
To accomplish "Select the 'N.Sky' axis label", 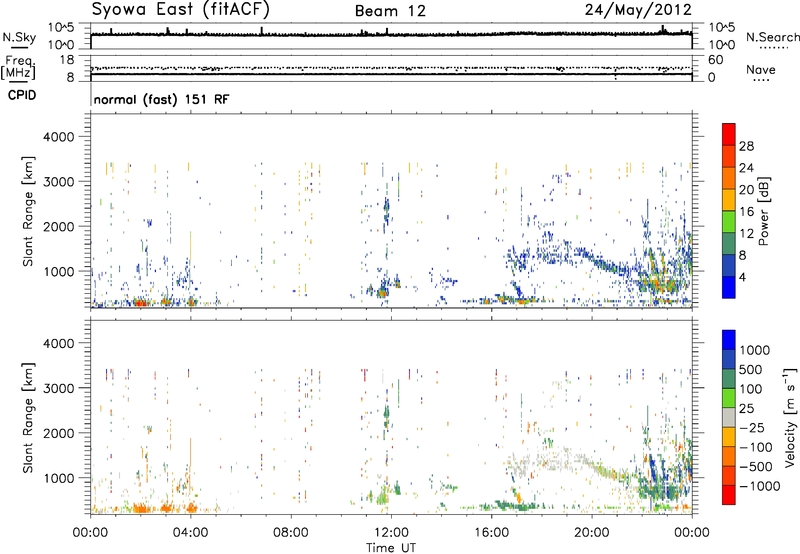I will point(19,38).
